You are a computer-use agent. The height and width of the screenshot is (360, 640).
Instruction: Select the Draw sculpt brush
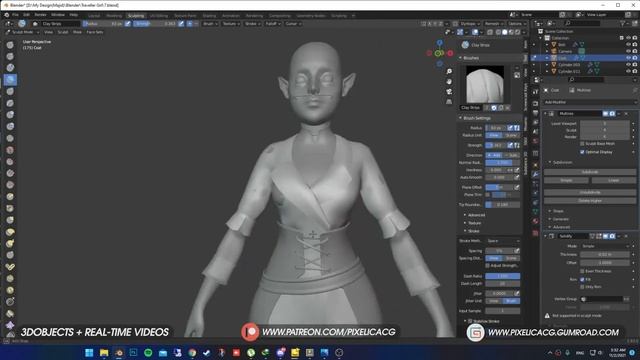(x=10, y=44)
